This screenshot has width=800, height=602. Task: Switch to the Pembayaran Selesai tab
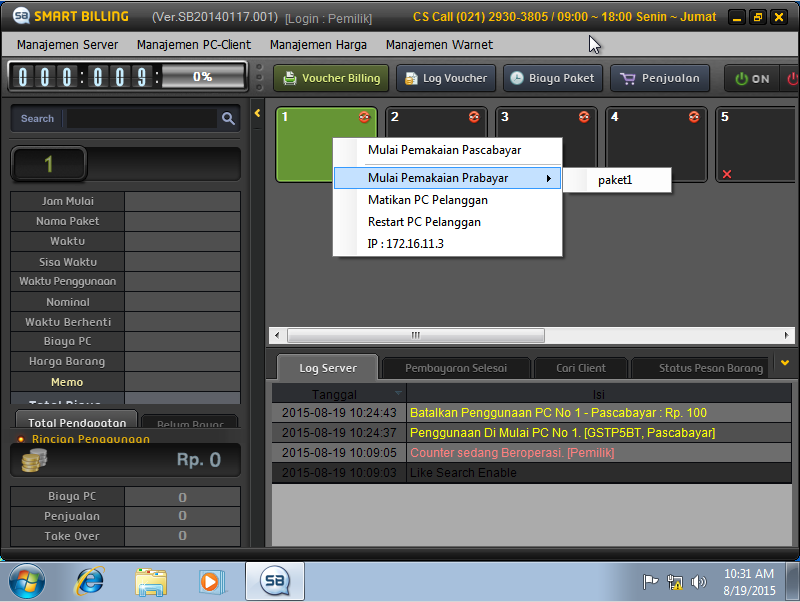[456, 368]
